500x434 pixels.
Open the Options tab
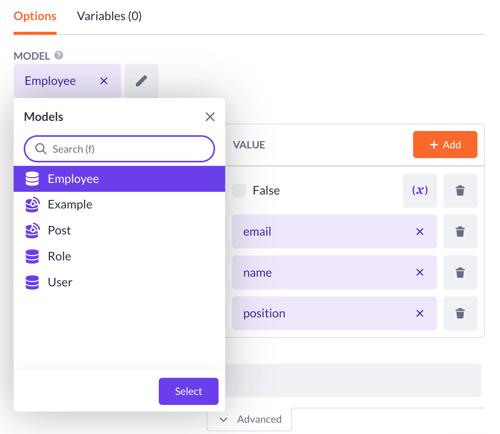pyautogui.click(x=35, y=16)
